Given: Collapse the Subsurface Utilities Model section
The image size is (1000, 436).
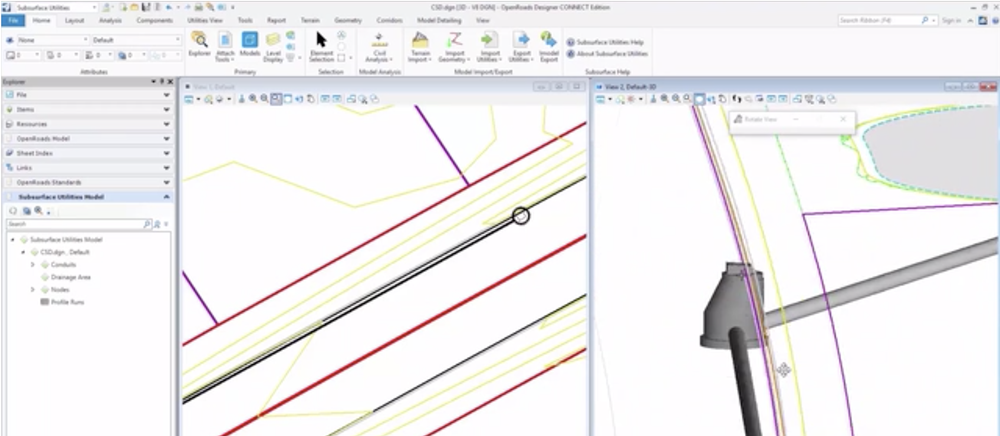Looking at the screenshot, I should (87, 198).
